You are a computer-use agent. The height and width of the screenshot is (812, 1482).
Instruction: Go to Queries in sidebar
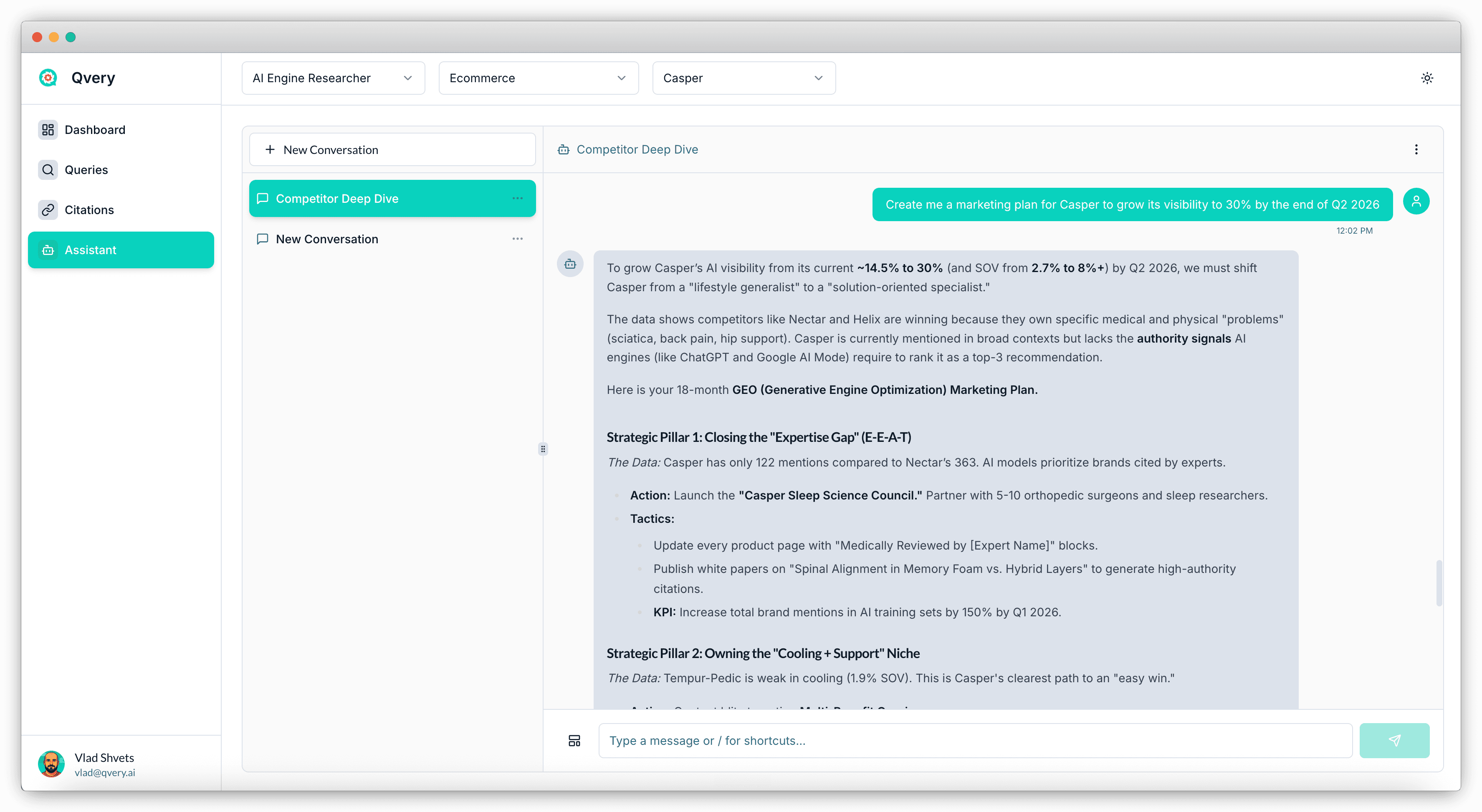121,170
